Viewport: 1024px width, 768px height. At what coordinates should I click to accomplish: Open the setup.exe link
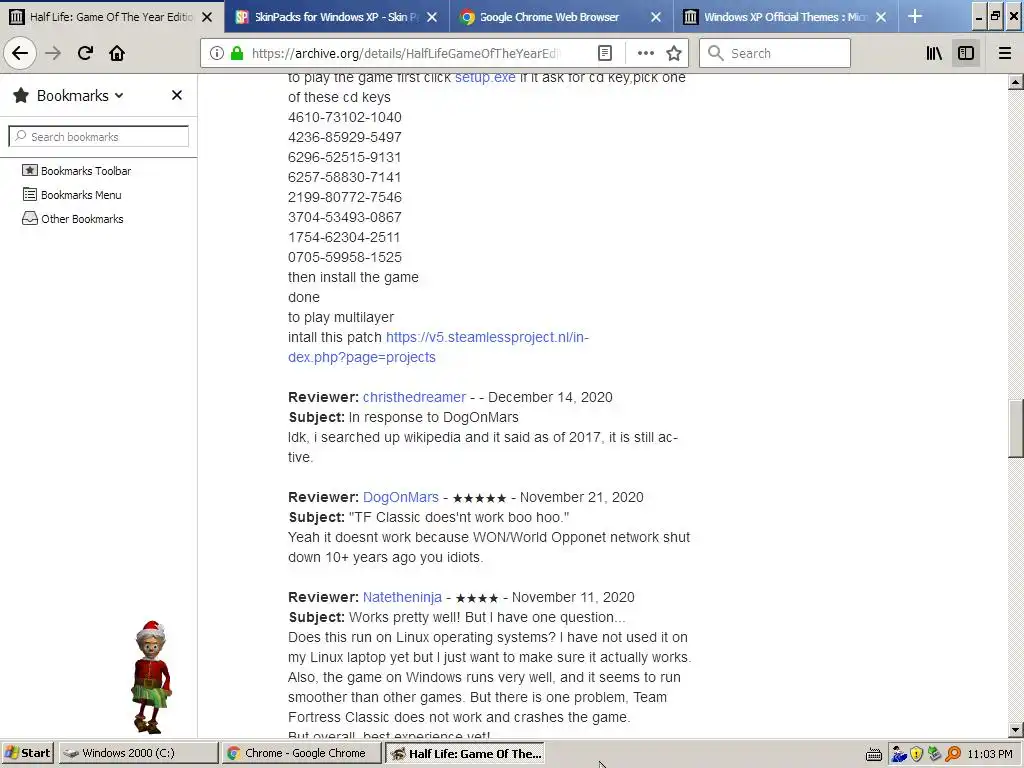485,77
